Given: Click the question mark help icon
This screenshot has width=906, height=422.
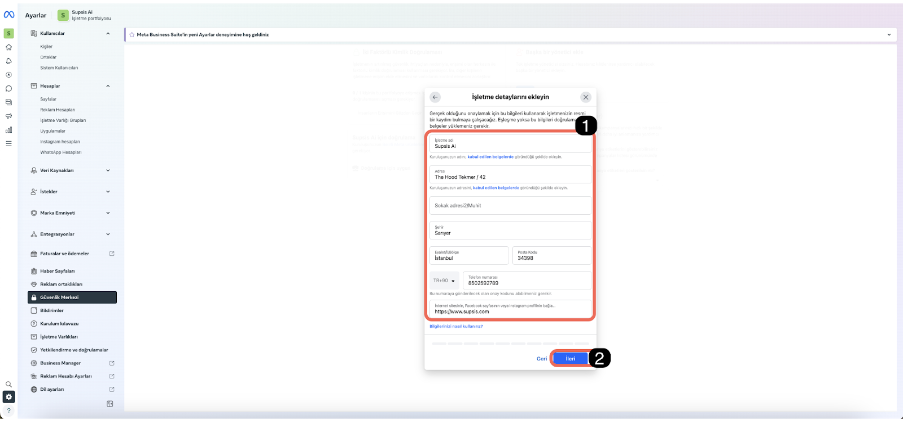Looking at the screenshot, I should coord(9,410).
